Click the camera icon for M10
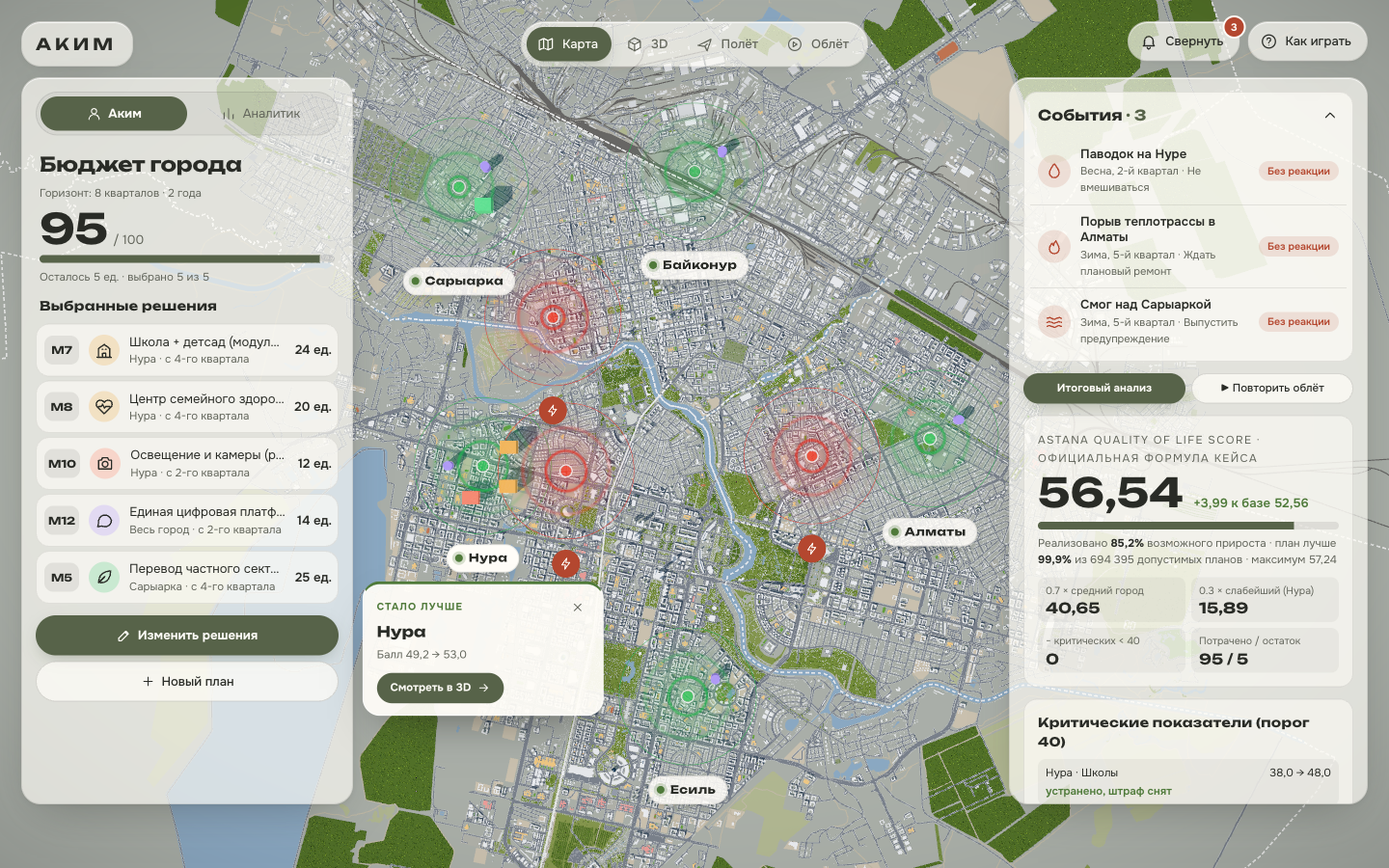Viewport: 1389px width, 868px height. 104,464
